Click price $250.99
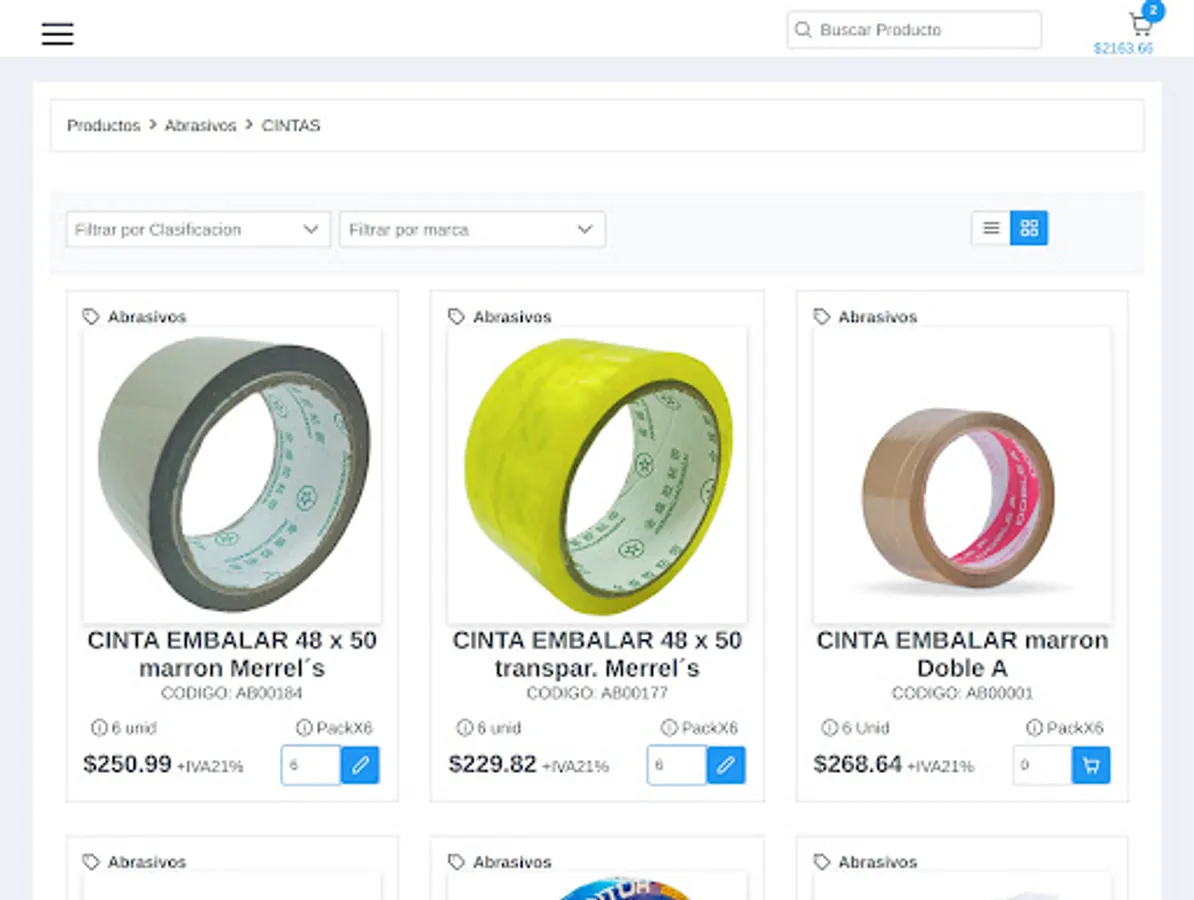 [127, 764]
